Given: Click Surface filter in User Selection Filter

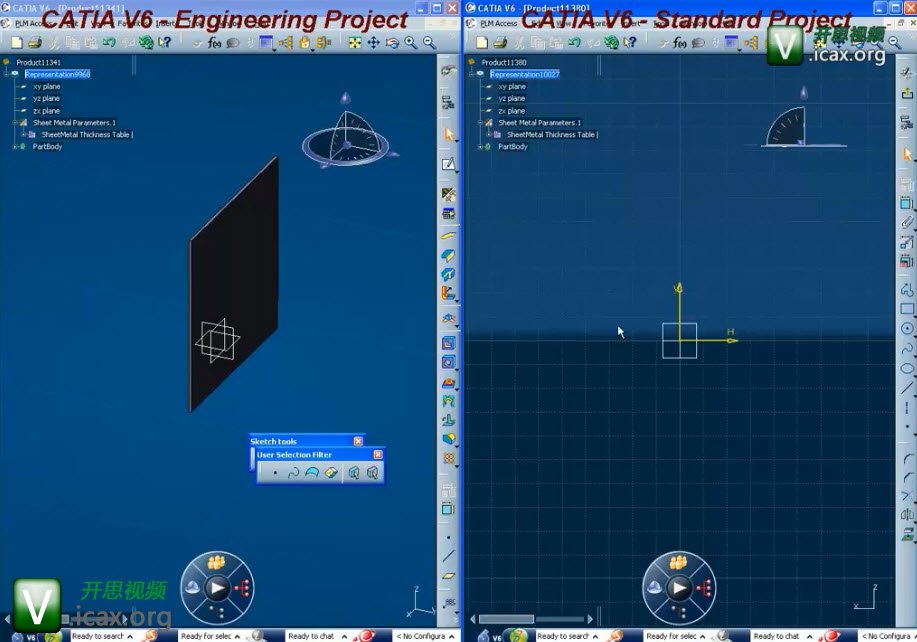Looking at the screenshot, I should pos(312,472).
